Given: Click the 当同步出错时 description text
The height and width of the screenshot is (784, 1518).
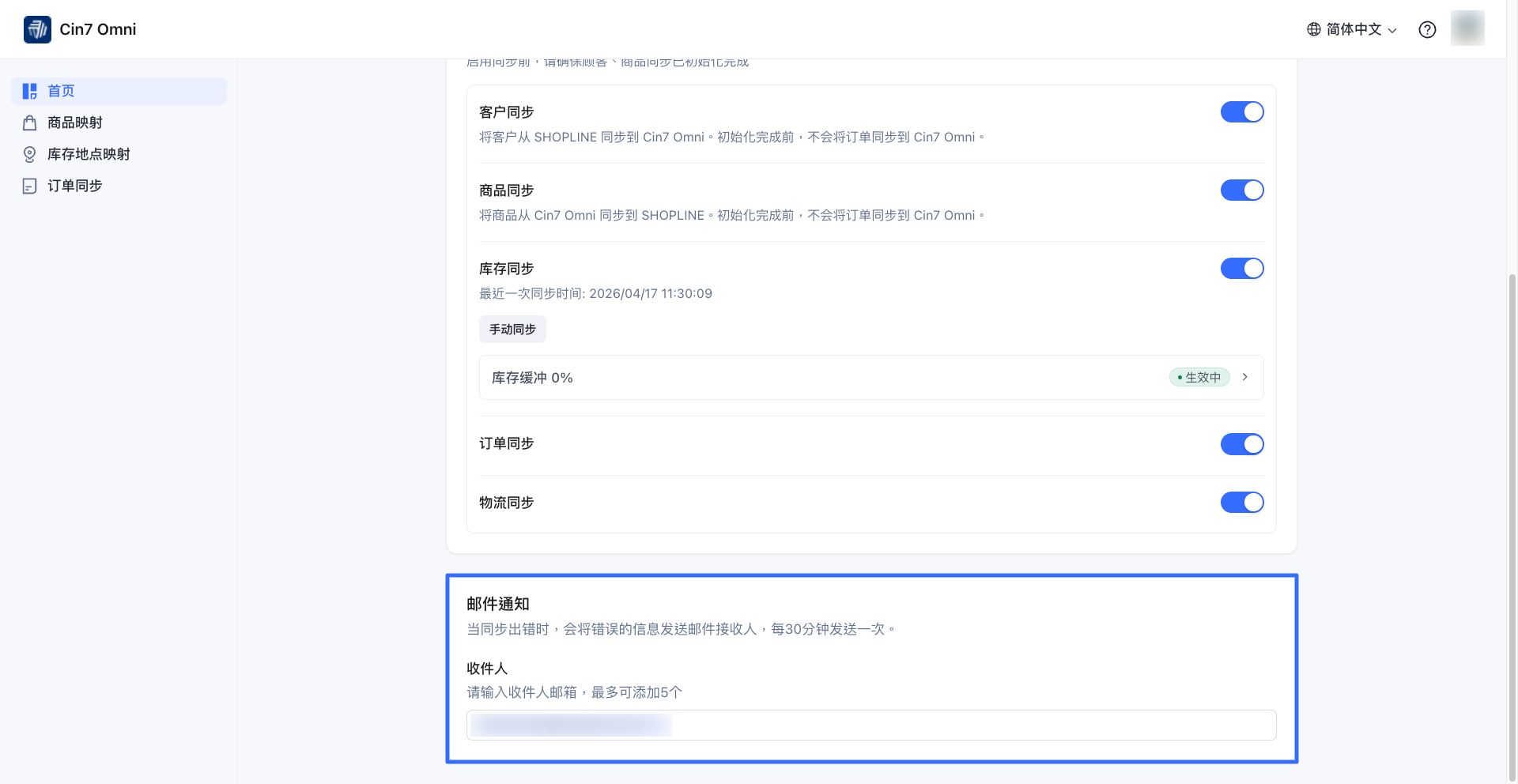Looking at the screenshot, I should 682,629.
